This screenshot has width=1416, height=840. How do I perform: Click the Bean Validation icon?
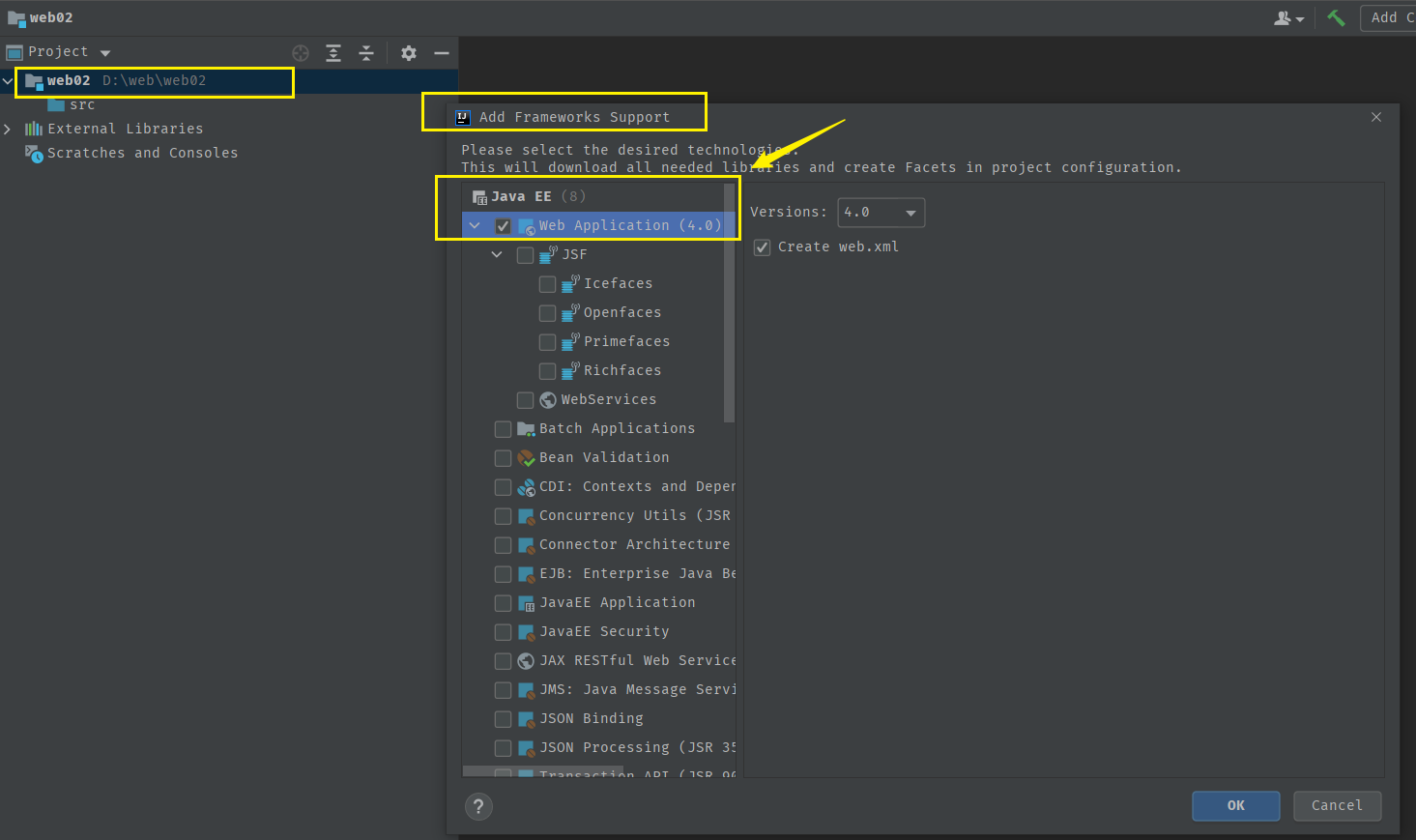(526, 458)
